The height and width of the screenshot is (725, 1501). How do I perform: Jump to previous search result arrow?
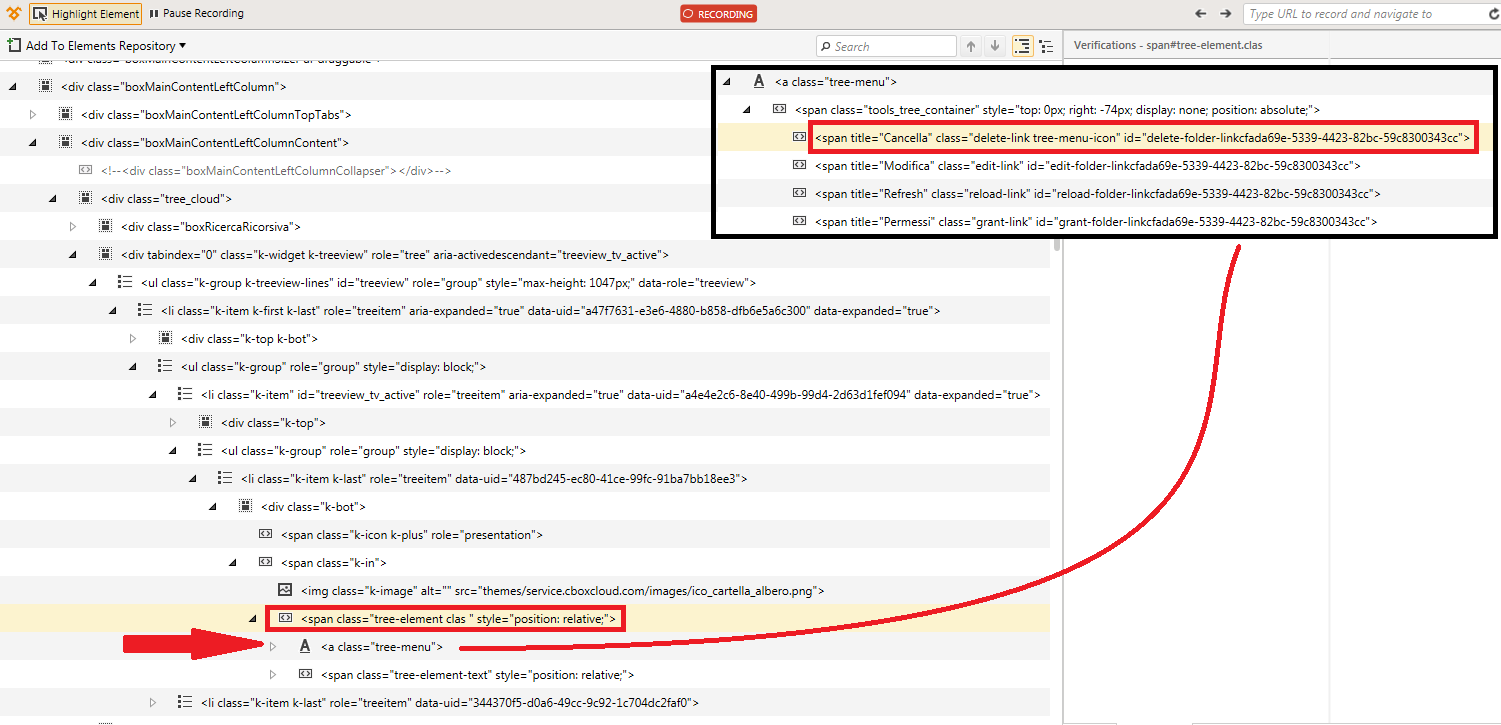pos(971,46)
